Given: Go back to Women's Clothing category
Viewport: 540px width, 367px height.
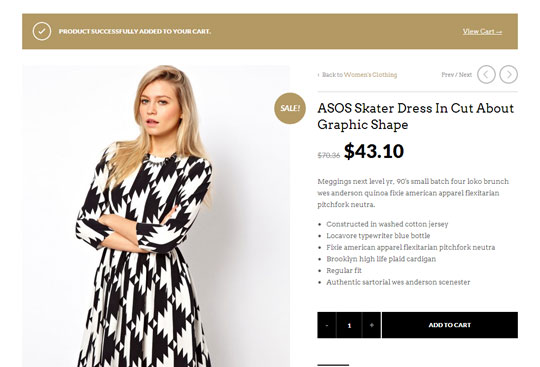Looking at the screenshot, I should [370, 75].
